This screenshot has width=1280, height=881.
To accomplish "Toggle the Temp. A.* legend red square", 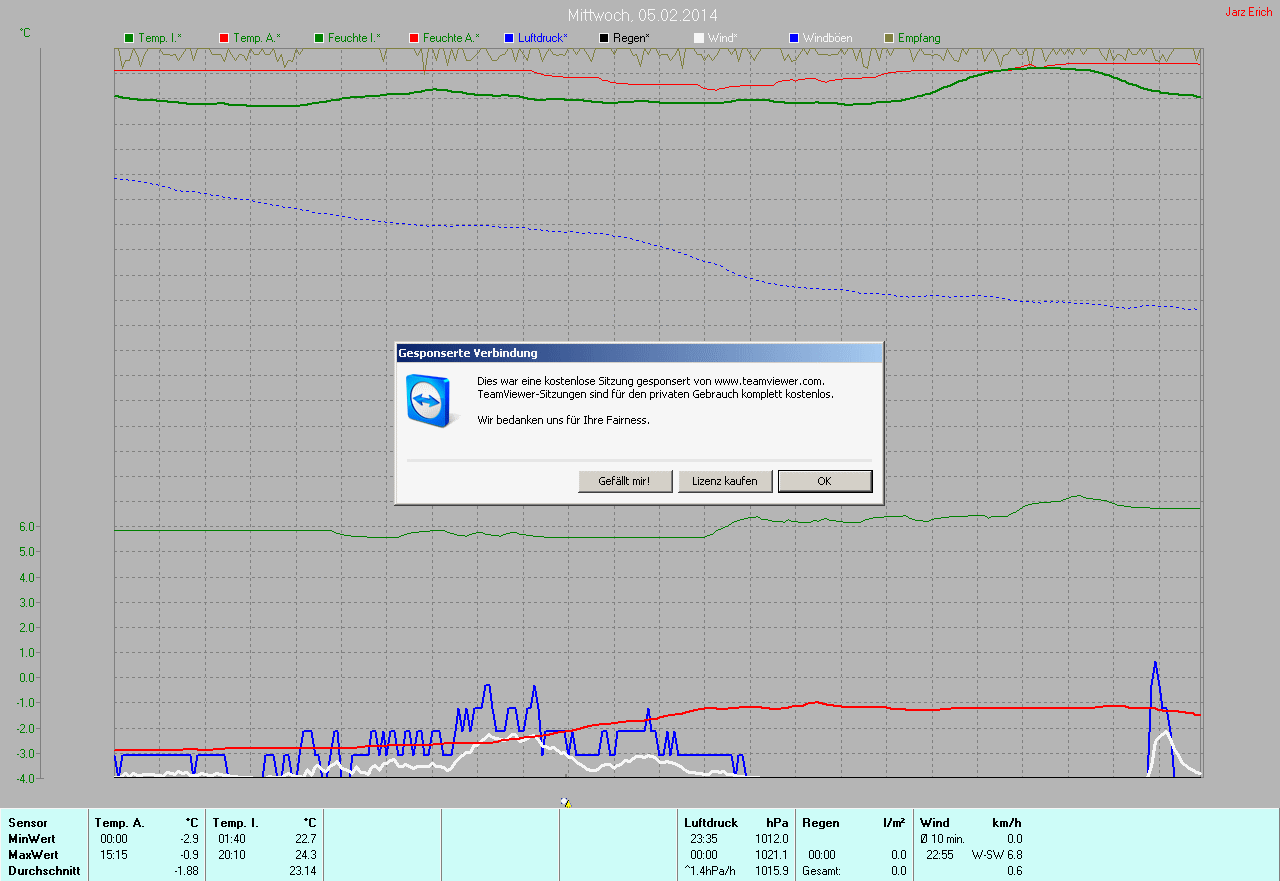I will [x=224, y=38].
